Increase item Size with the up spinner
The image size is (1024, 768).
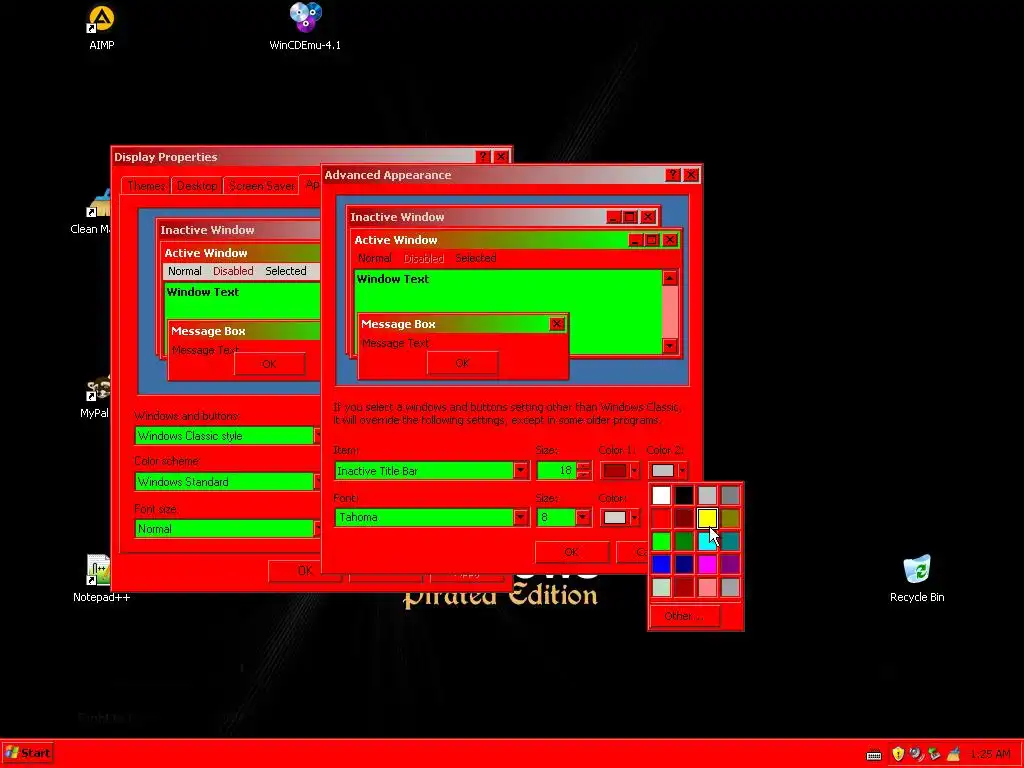point(584,466)
